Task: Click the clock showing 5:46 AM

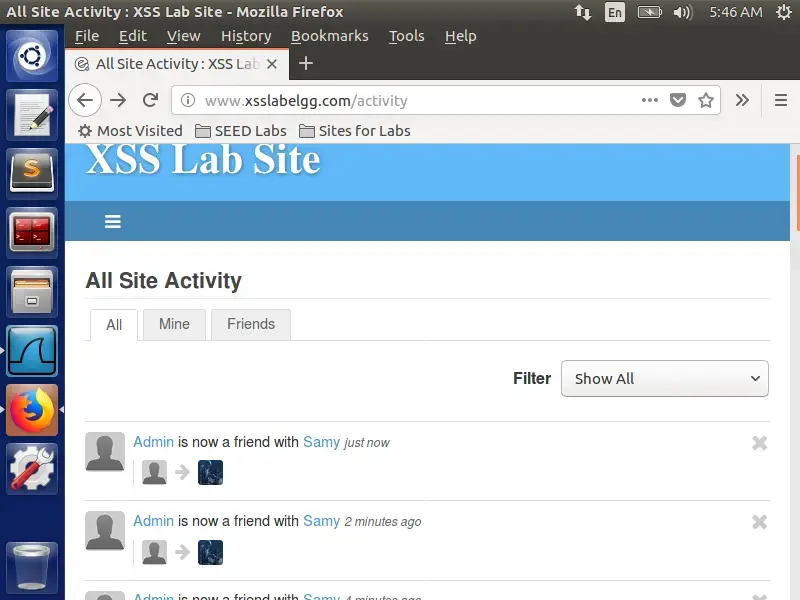Action: pyautogui.click(x=736, y=12)
